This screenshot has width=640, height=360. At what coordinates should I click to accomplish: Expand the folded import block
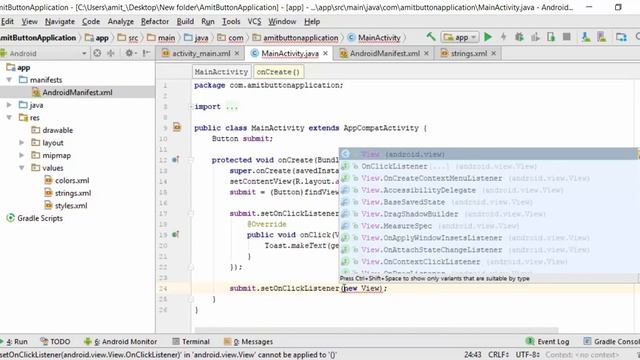191,107
